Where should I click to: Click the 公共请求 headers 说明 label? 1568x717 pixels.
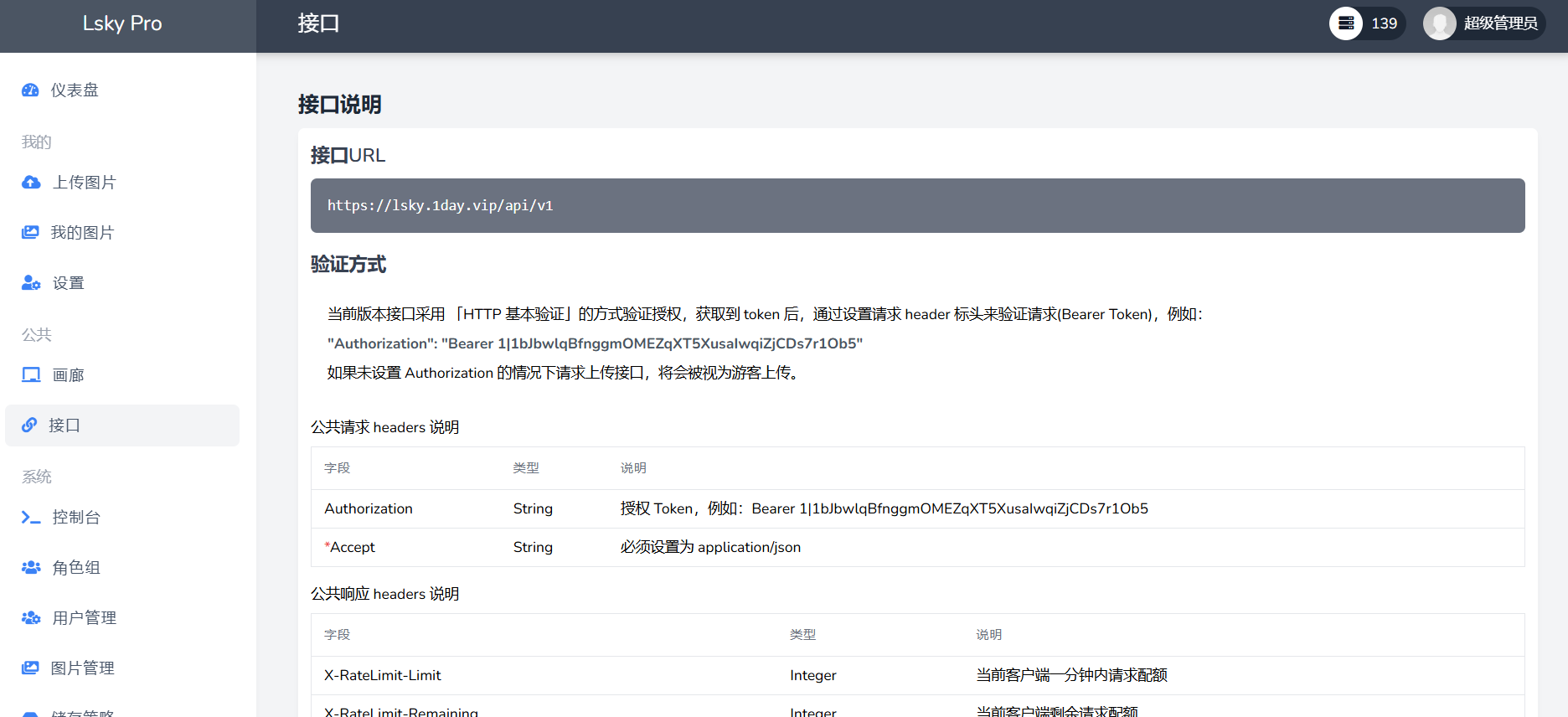[x=385, y=427]
